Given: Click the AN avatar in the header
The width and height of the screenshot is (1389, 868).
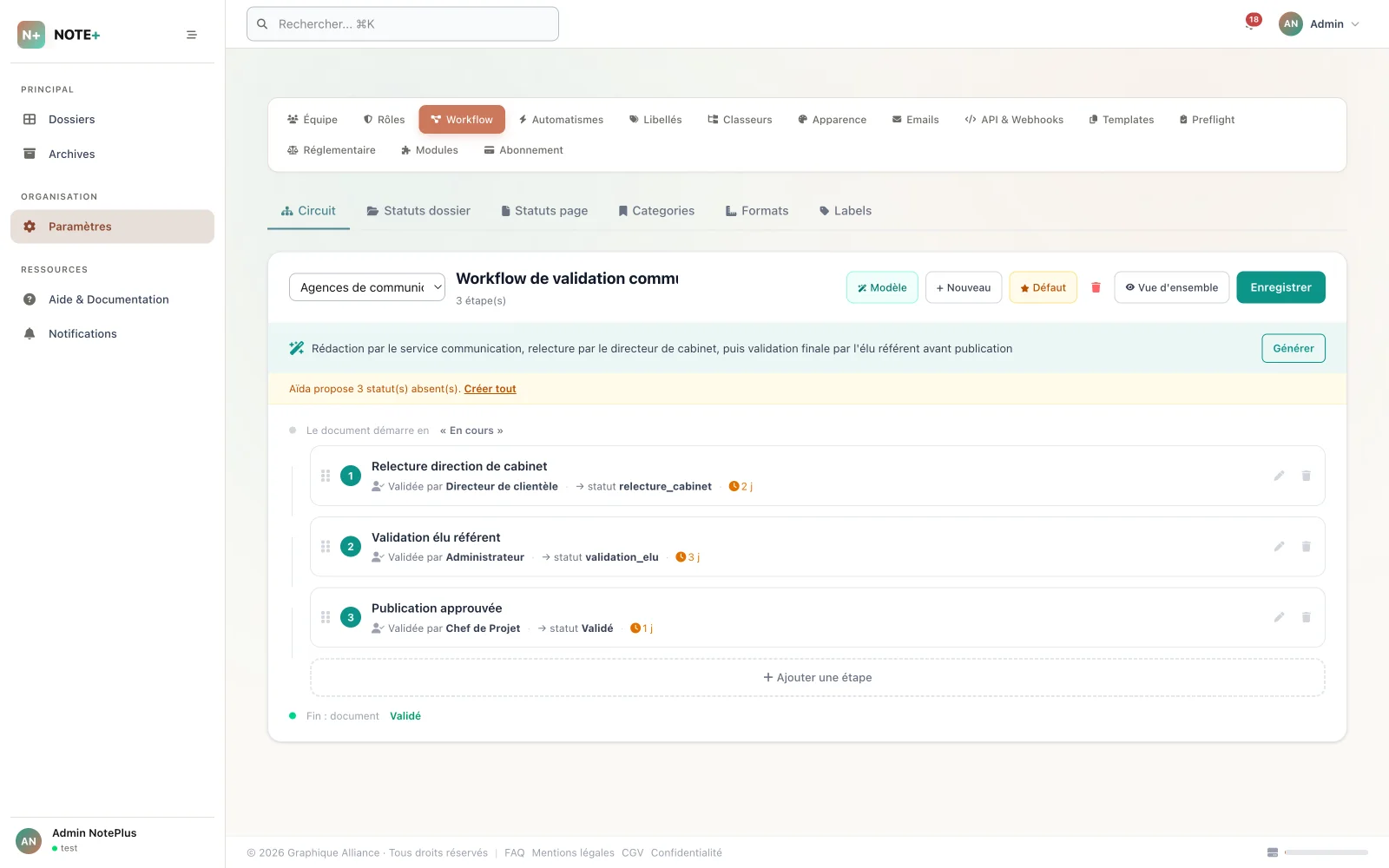Looking at the screenshot, I should click(1291, 24).
